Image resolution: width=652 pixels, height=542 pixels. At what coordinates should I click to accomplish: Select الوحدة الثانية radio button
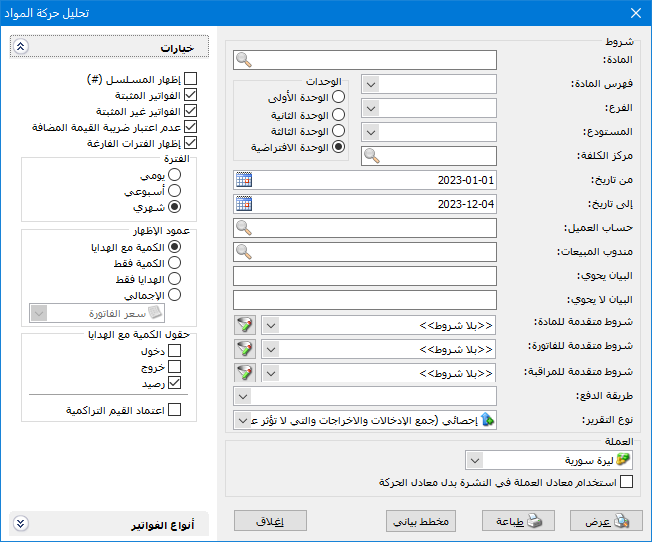(338, 114)
